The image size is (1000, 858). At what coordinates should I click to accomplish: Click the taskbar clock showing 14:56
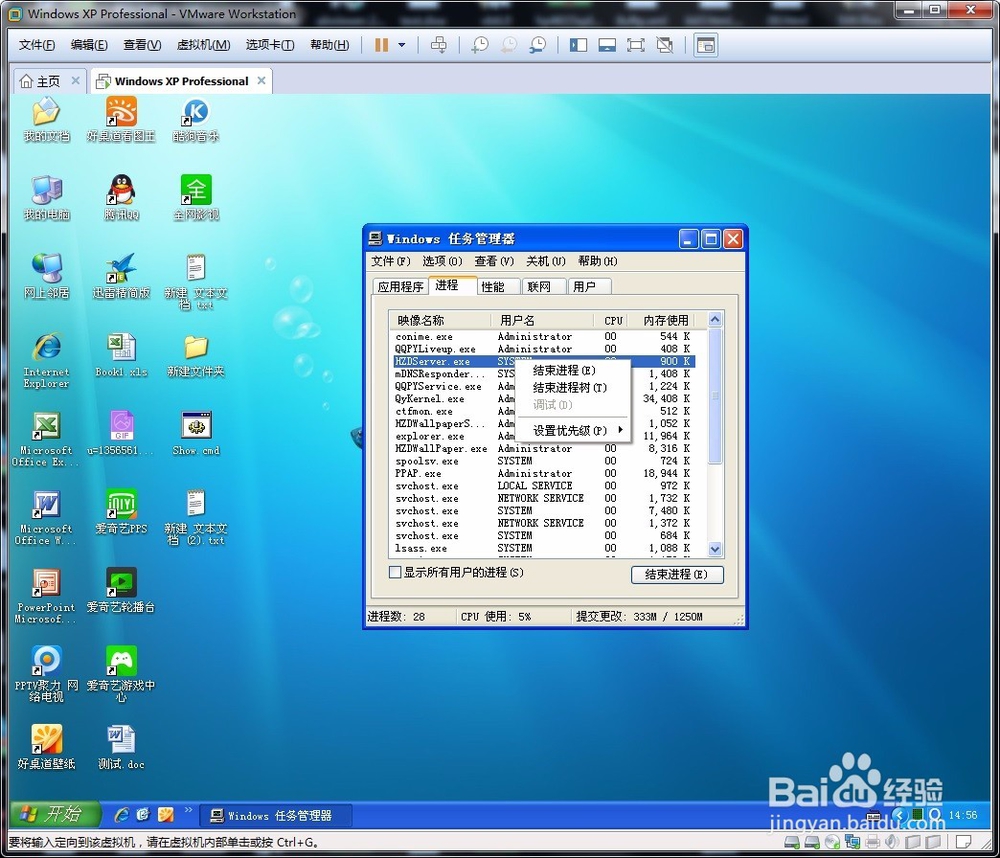(962, 815)
